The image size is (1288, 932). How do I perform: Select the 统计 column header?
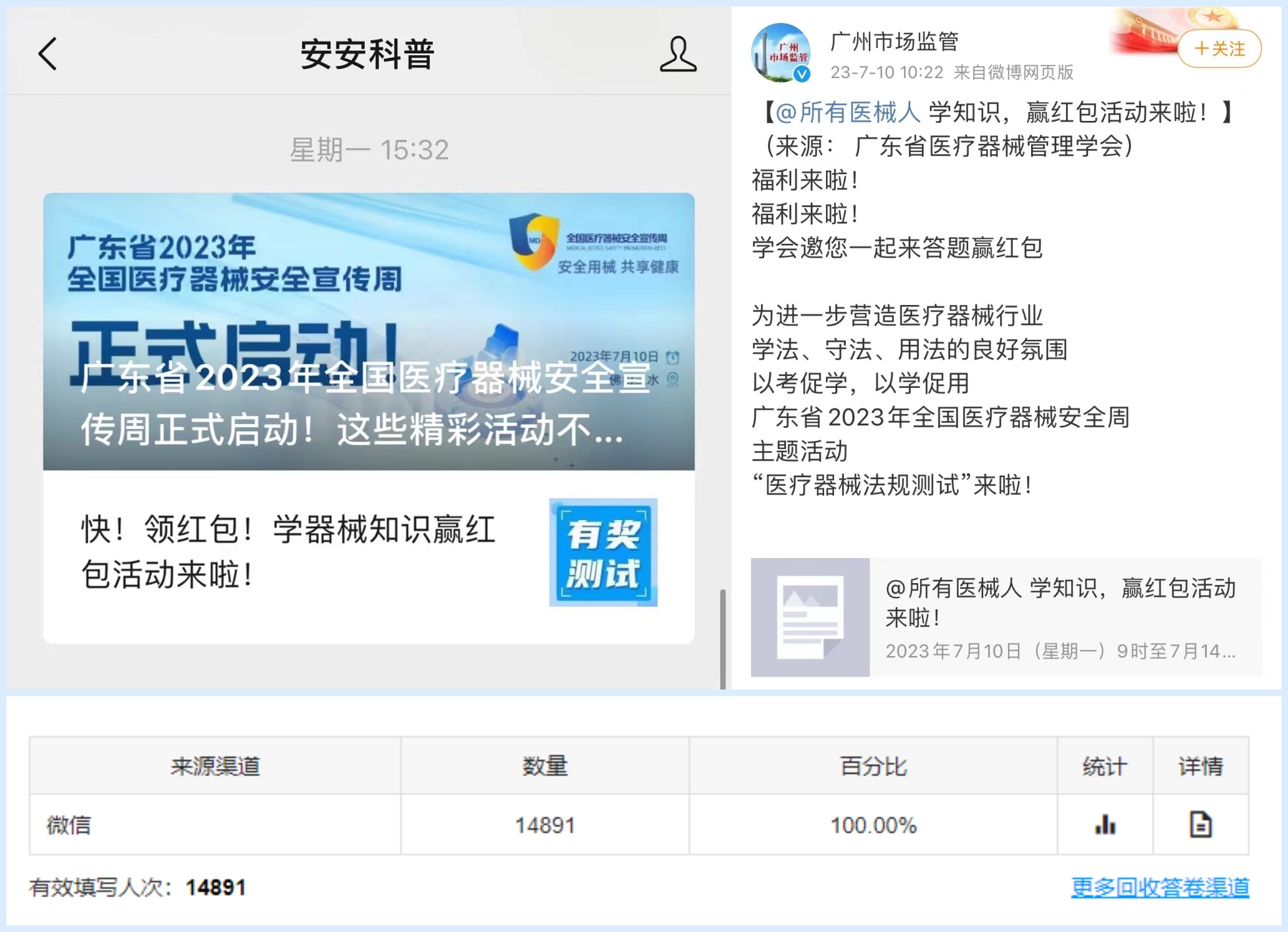(1105, 766)
